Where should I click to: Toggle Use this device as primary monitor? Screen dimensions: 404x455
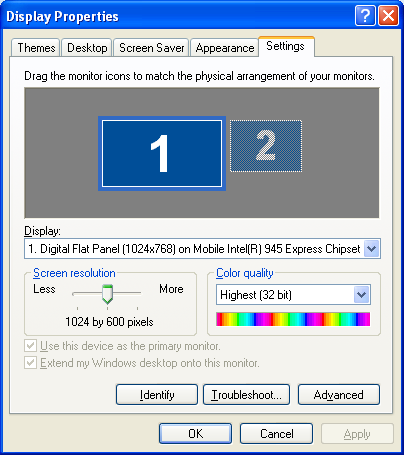coord(30,346)
